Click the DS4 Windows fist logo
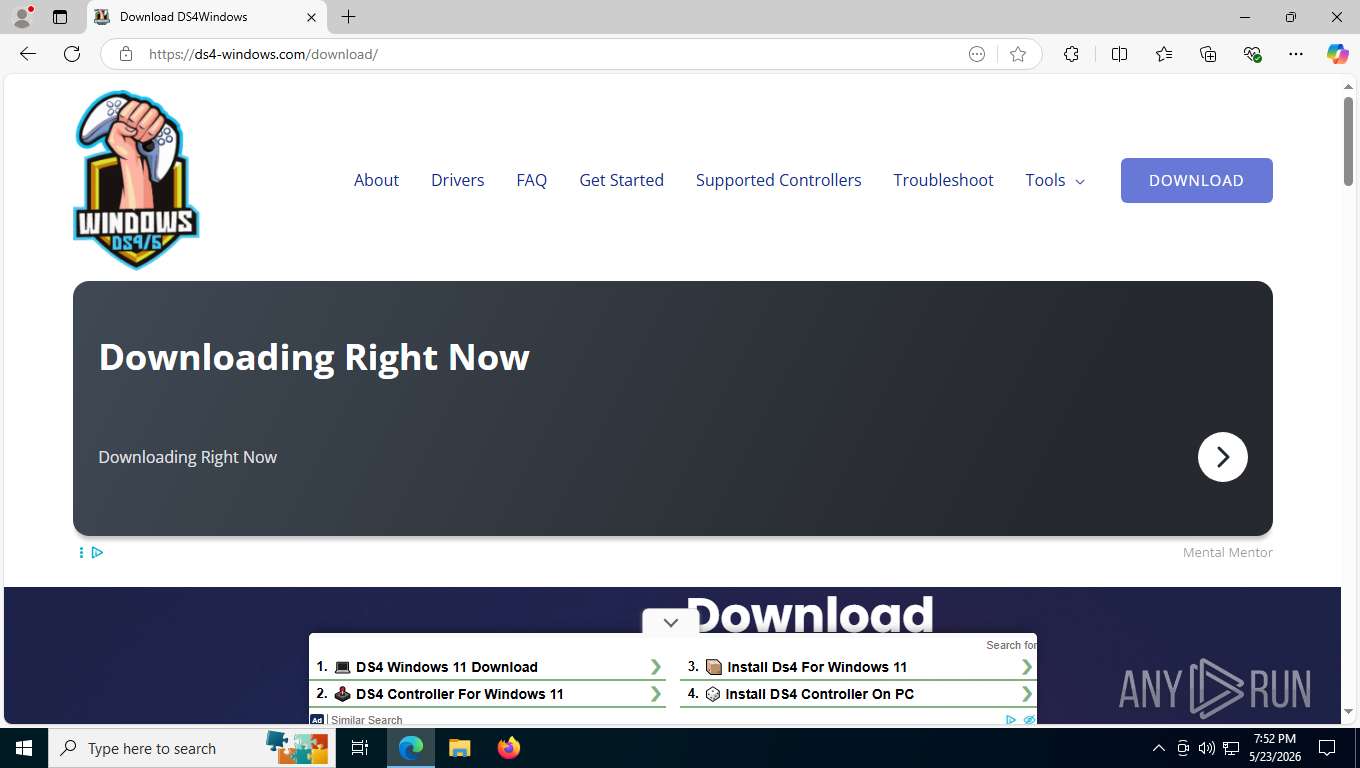1360x768 pixels. point(136,180)
